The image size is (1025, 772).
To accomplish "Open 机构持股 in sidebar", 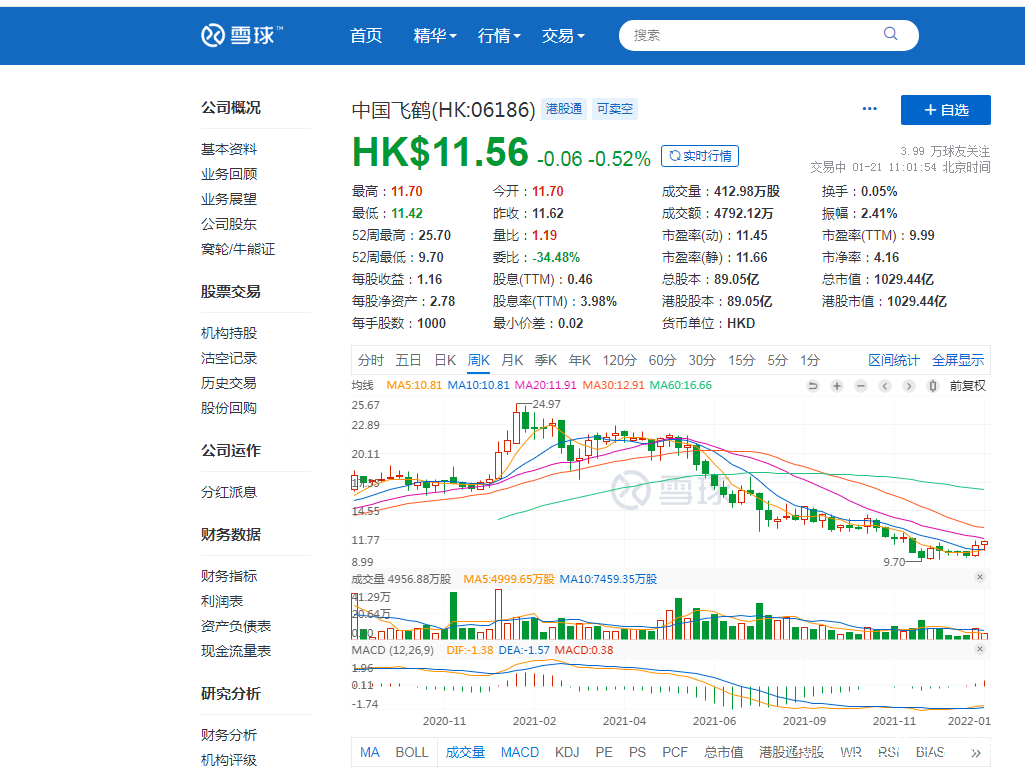I will point(229,333).
